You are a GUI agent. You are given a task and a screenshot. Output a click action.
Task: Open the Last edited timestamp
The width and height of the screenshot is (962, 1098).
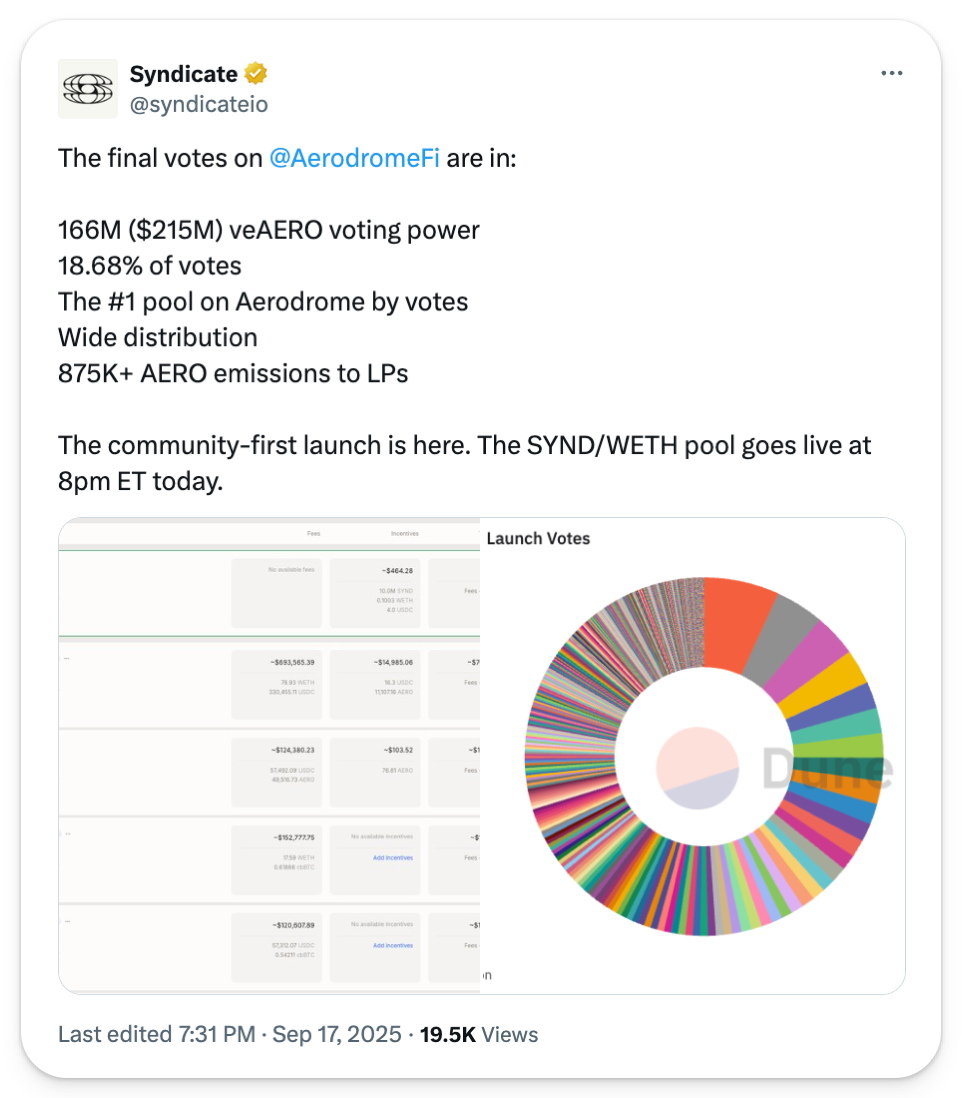230,1034
